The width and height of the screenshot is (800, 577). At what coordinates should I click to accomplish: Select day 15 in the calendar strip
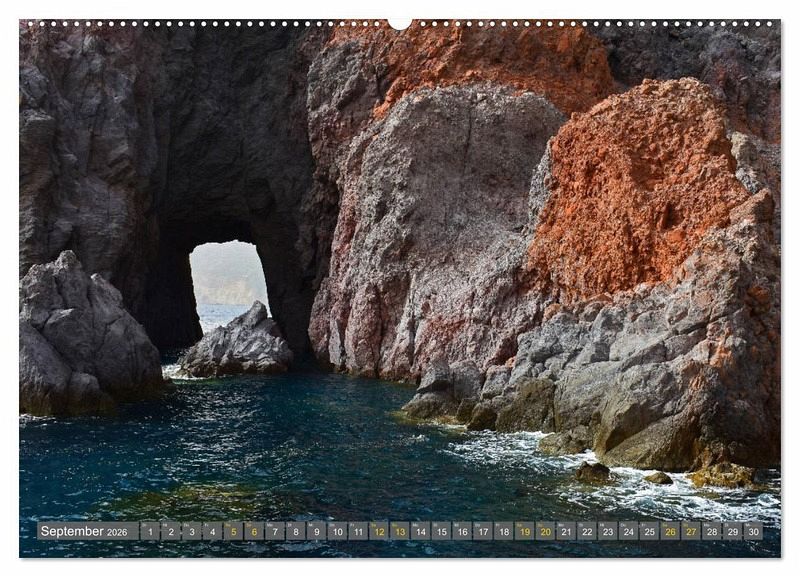point(441,531)
